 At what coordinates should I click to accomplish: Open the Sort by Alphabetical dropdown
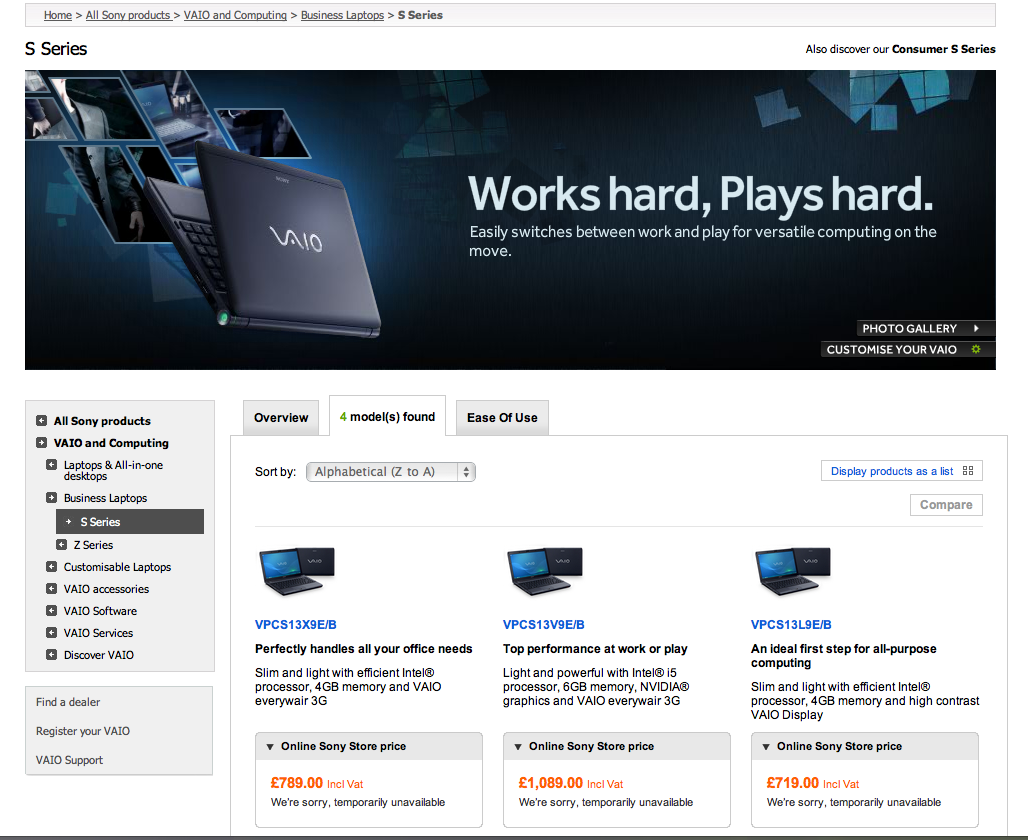(x=391, y=471)
